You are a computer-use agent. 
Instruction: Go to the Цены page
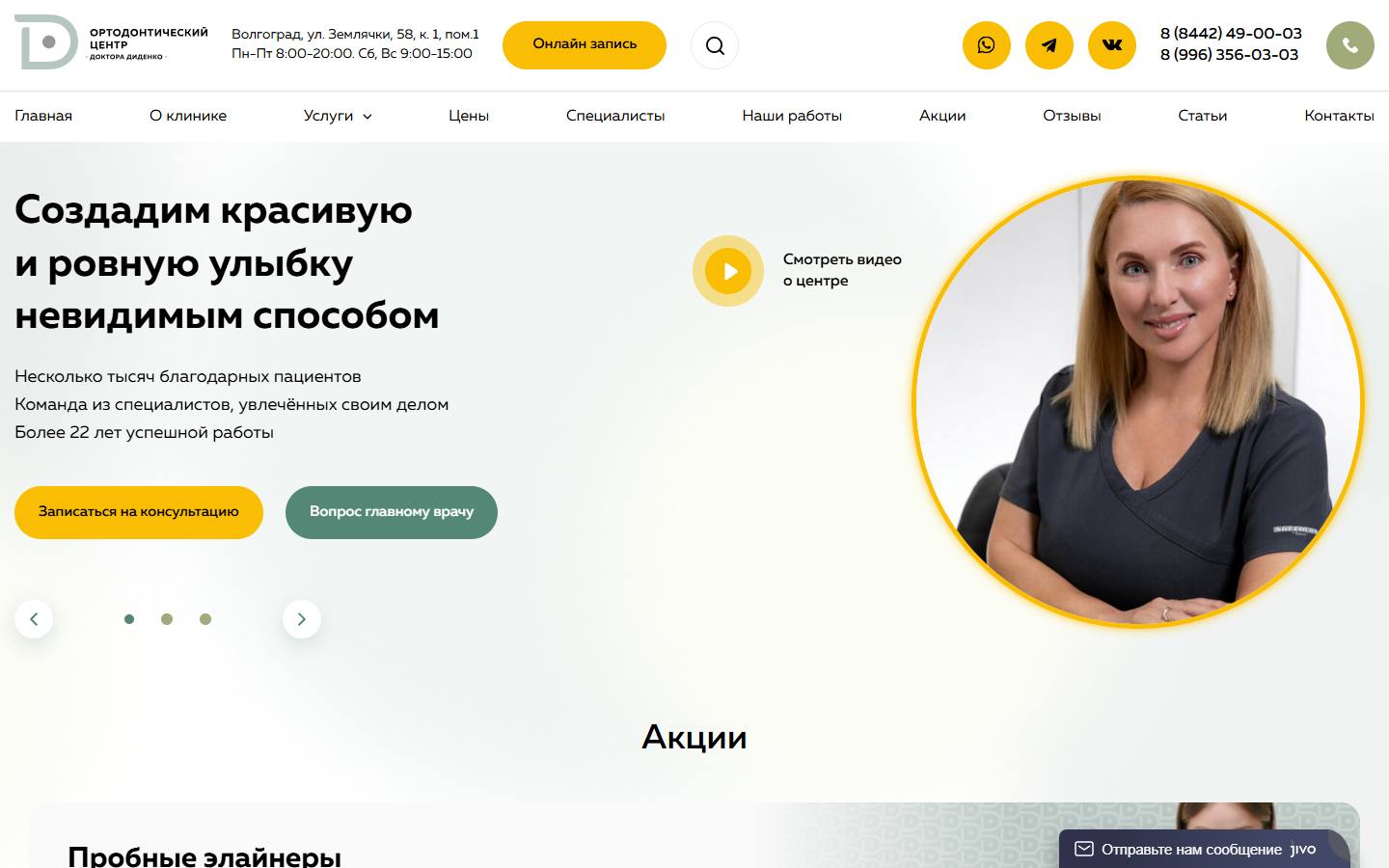point(469,116)
